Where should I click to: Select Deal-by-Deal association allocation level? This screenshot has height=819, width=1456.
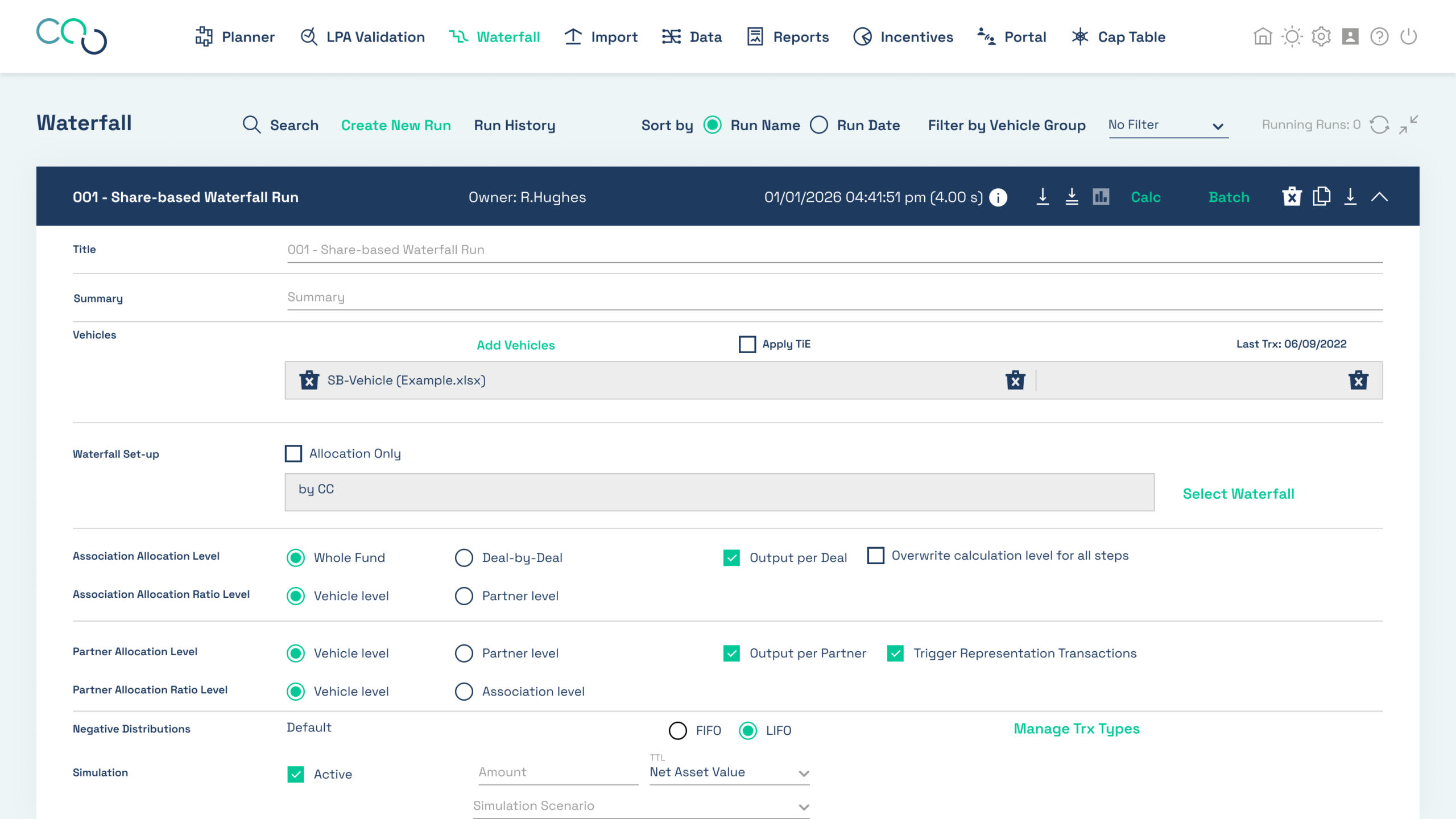click(464, 557)
